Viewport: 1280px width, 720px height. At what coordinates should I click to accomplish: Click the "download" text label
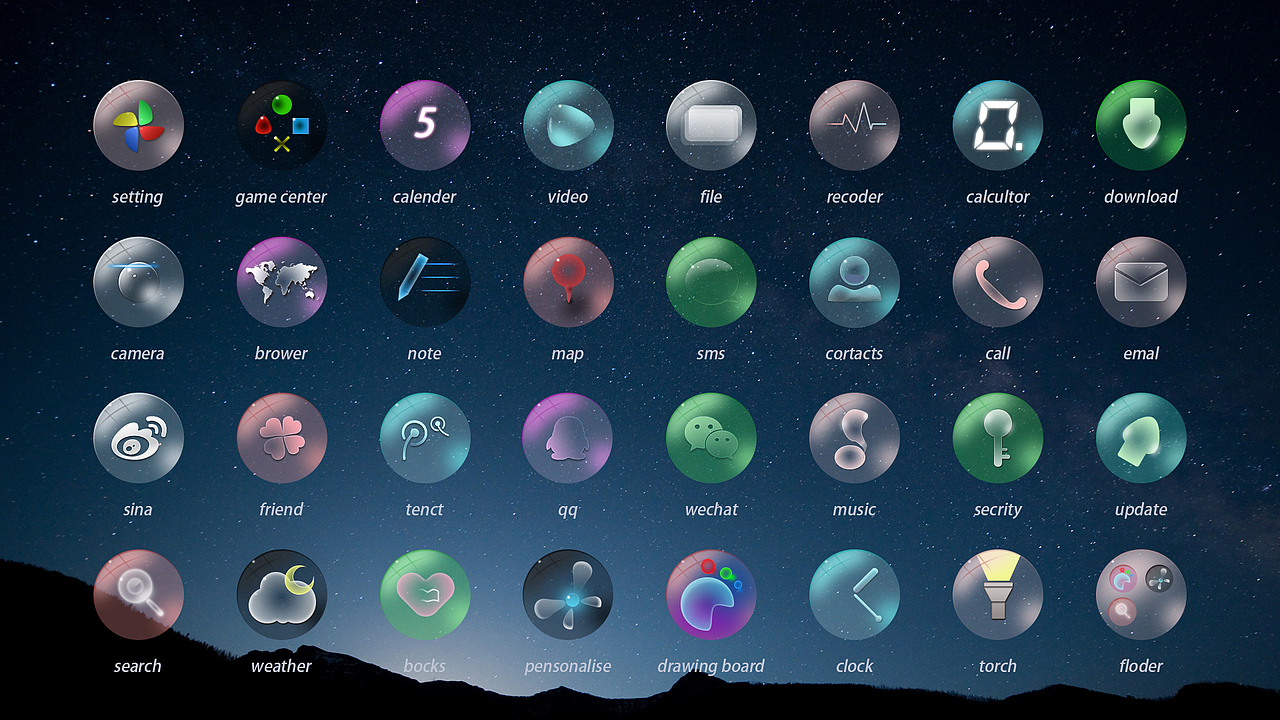click(1141, 197)
